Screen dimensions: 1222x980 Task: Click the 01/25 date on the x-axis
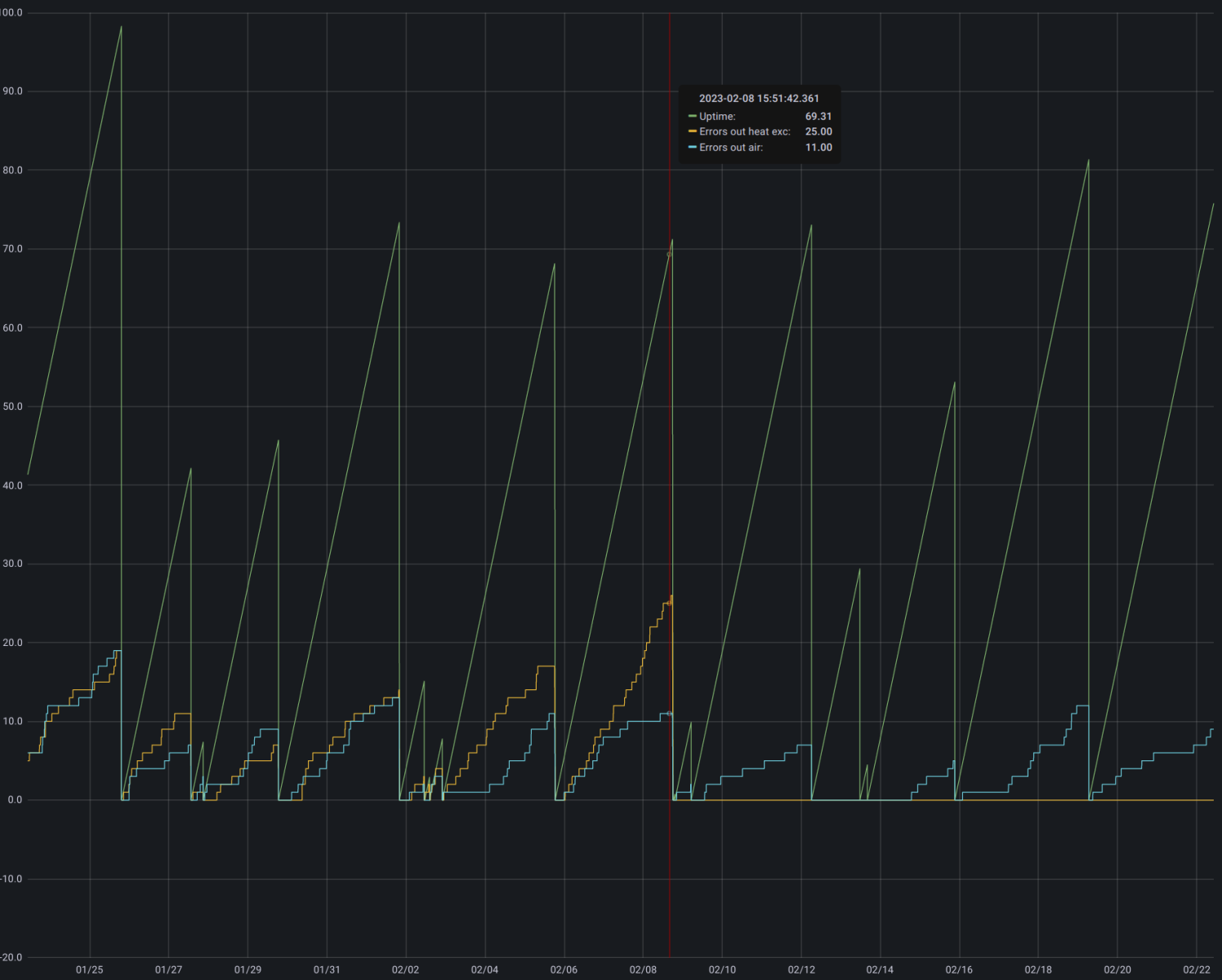click(90, 969)
